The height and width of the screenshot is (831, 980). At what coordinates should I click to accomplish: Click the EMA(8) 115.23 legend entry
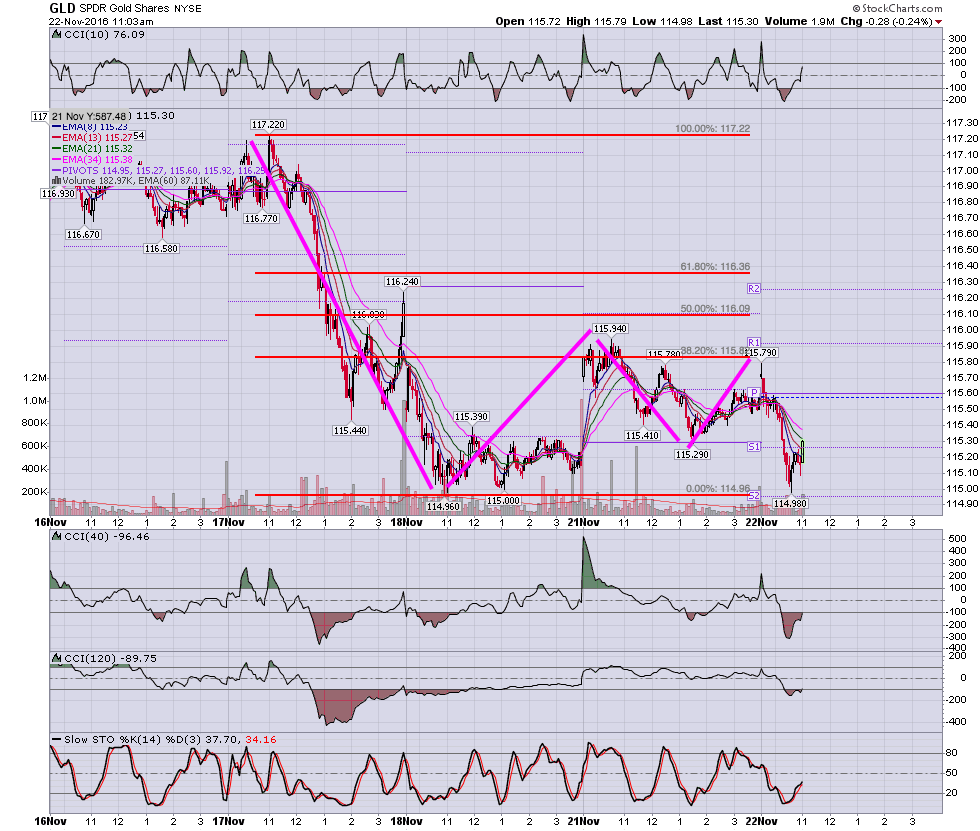[90, 127]
